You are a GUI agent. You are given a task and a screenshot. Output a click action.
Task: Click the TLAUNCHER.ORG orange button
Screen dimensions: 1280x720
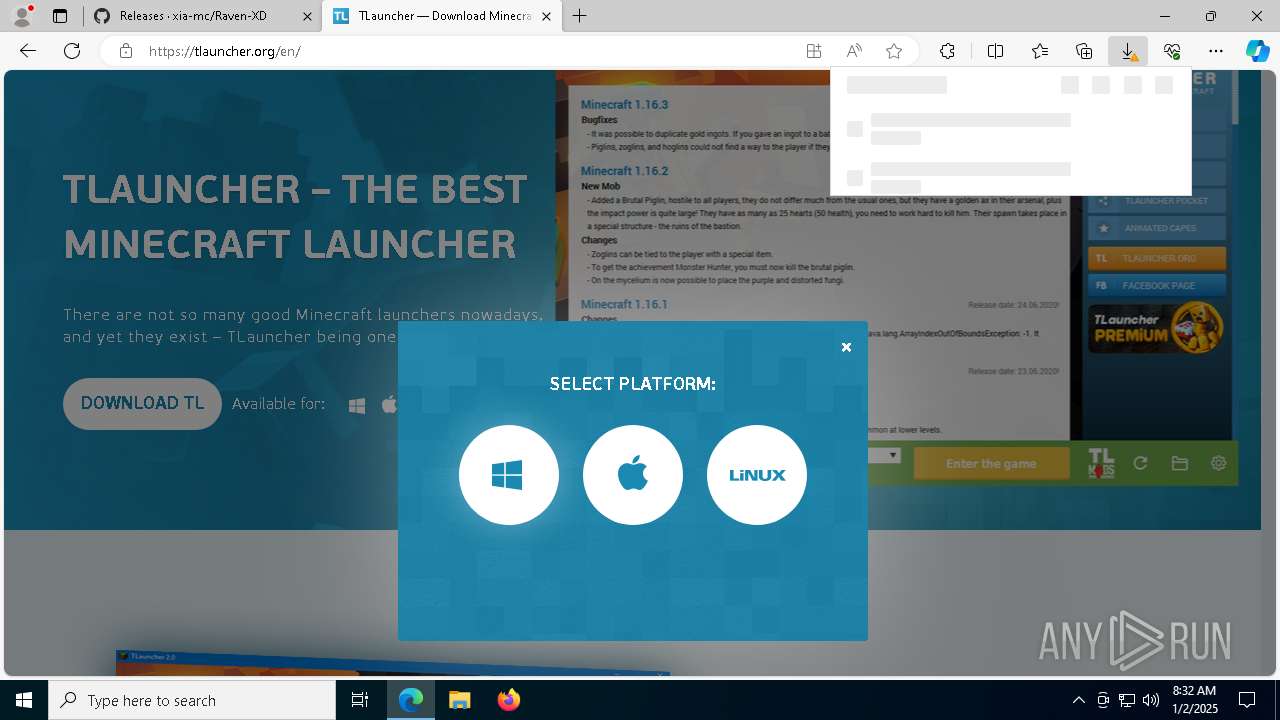click(1157, 258)
